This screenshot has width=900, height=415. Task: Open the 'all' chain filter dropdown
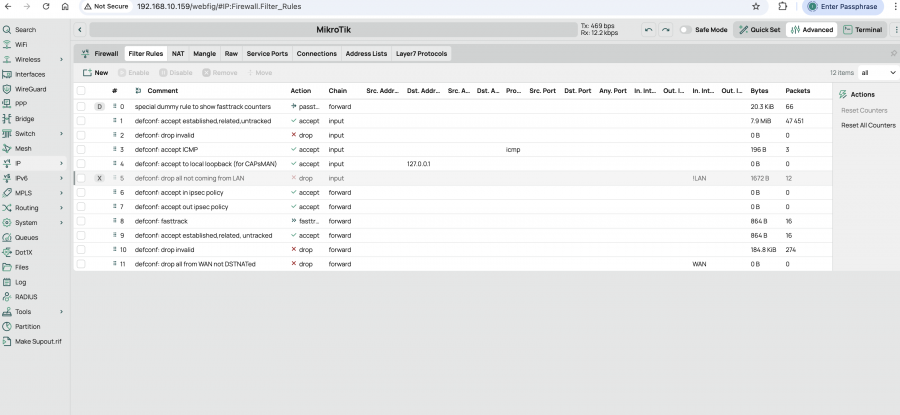[876, 73]
